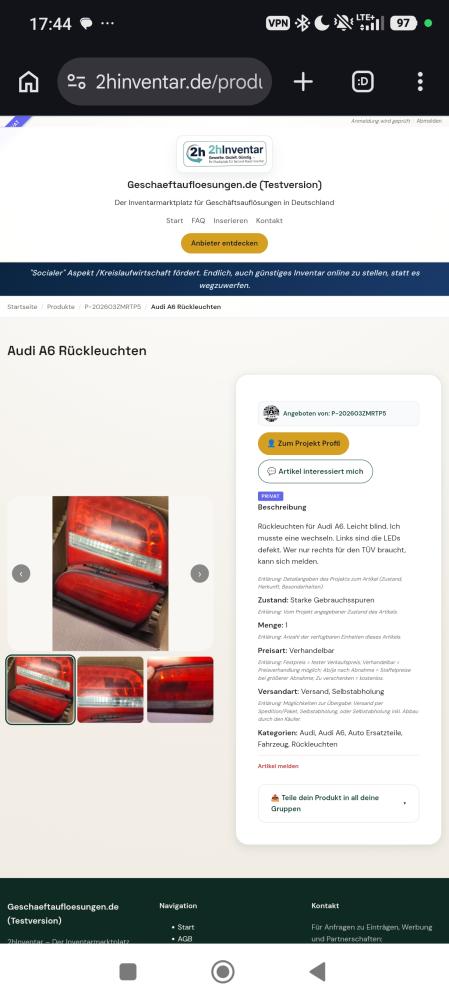Expand 'Teile dein Produkt in all deine Gruppen'
The height and width of the screenshot is (1000, 449).
pos(339,803)
